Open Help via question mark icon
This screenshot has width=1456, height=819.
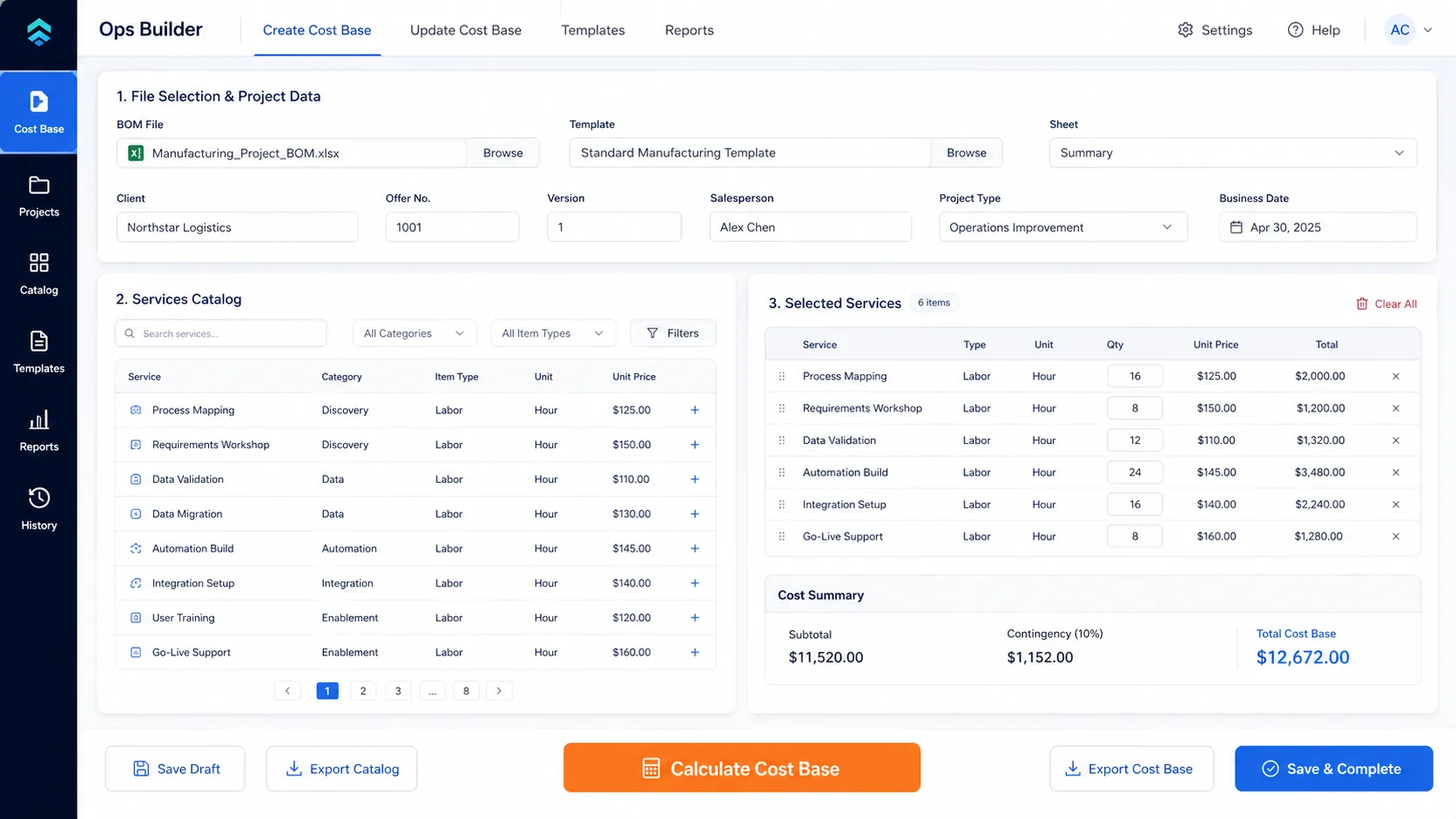point(1296,30)
